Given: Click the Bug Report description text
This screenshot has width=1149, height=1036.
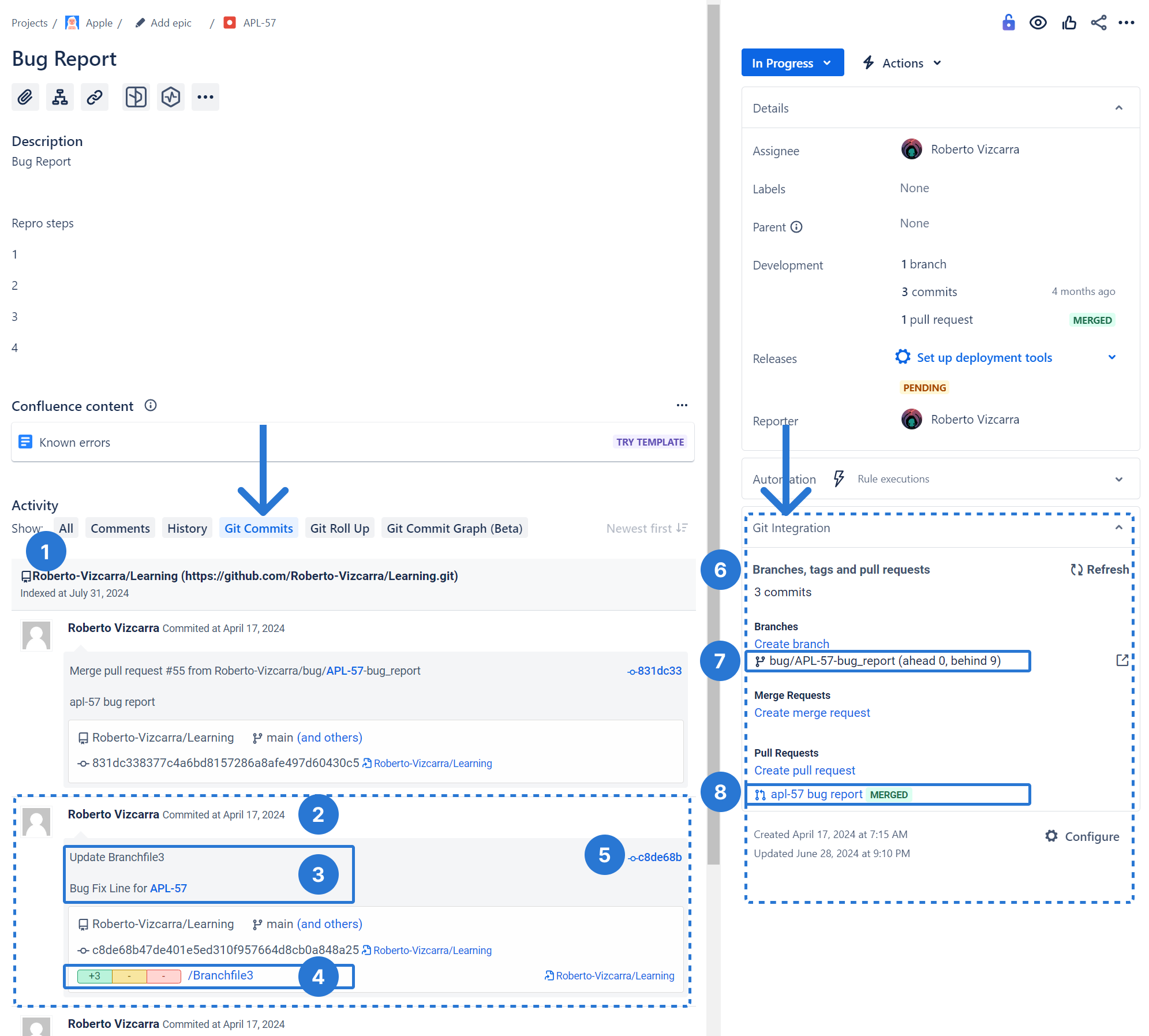Looking at the screenshot, I should tap(41, 162).
